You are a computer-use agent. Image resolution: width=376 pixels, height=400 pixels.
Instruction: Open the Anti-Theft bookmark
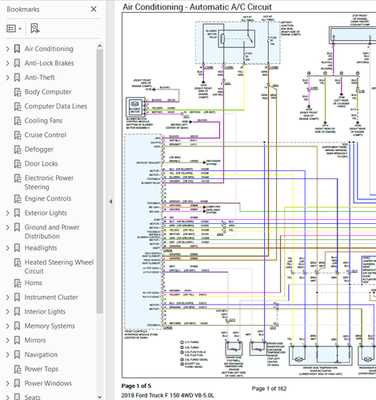point(40,77)
